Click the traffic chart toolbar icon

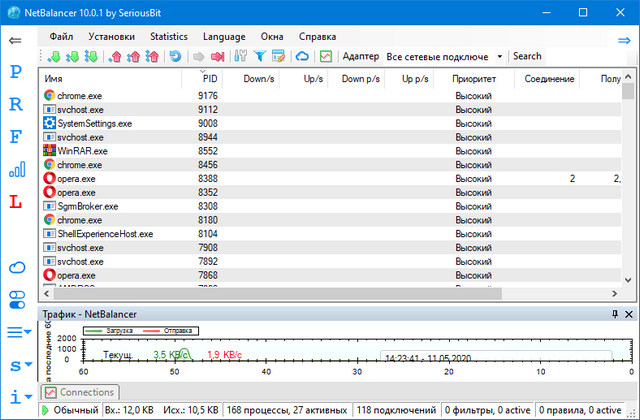tap(326, 56)
